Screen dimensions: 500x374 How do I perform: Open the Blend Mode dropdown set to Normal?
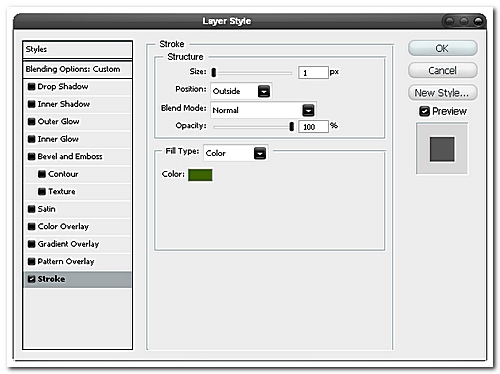coord(263,110)
